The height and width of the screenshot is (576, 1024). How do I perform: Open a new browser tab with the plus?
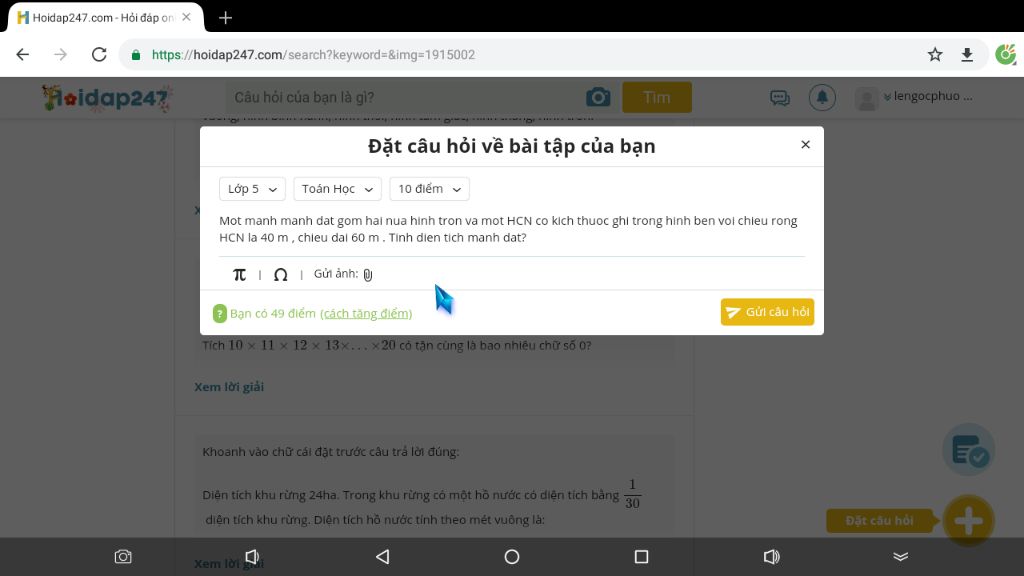[225, 18]
